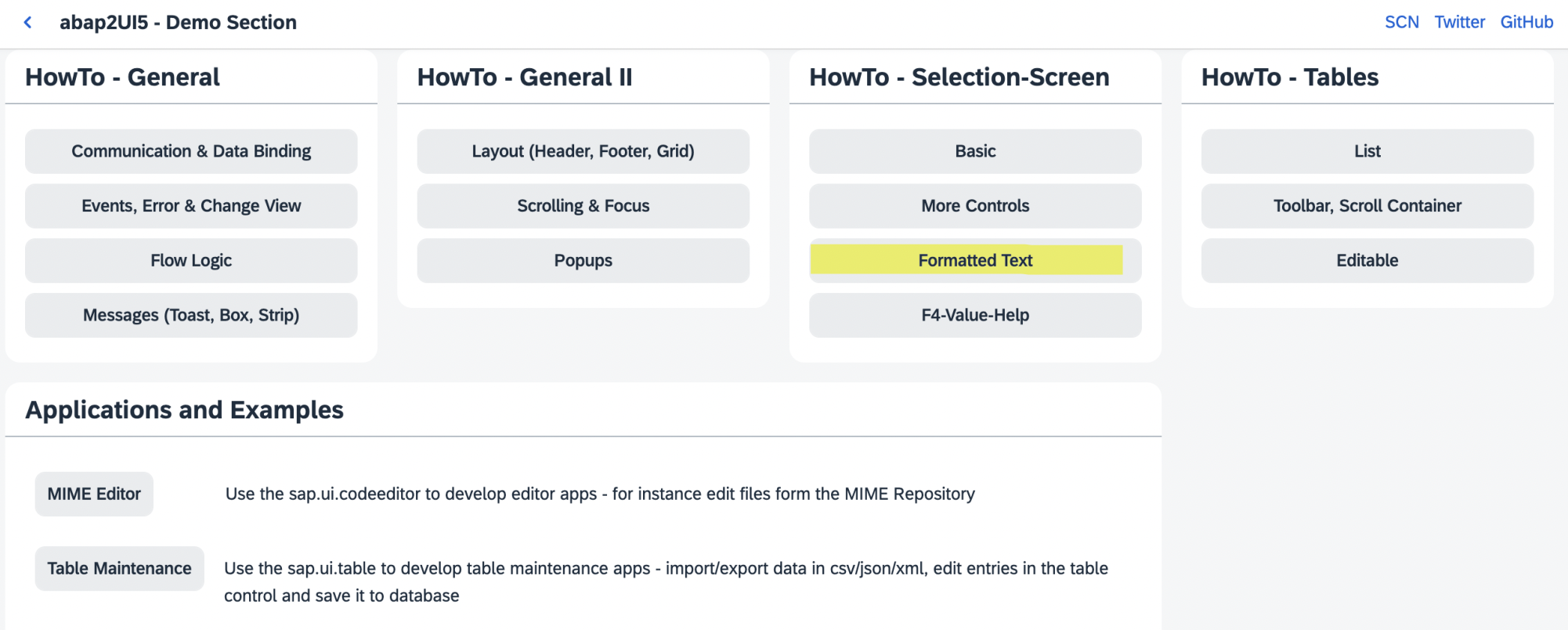The width and height of the screenshot is (1568, 630).
Task: Open the Editable tables demo
Action: click(1367, 260)
